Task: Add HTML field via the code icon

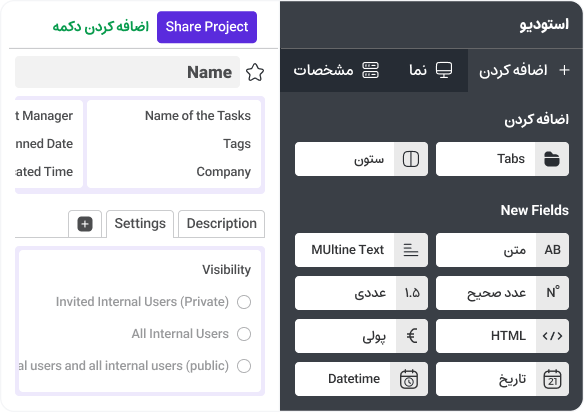Action: (x=552, y=336)
